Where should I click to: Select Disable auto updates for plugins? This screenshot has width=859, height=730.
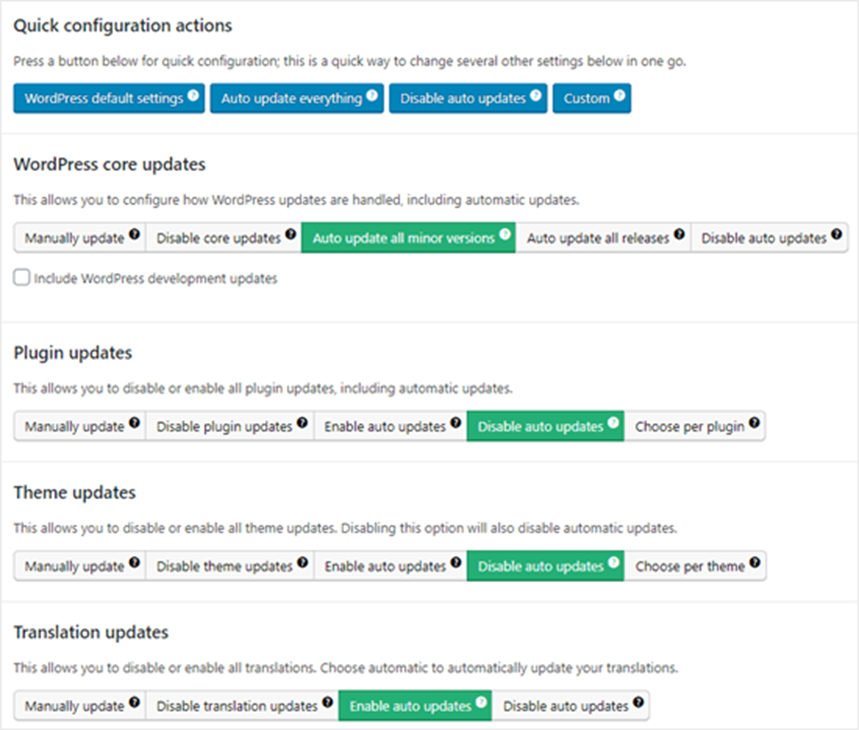tap(545, 426)
